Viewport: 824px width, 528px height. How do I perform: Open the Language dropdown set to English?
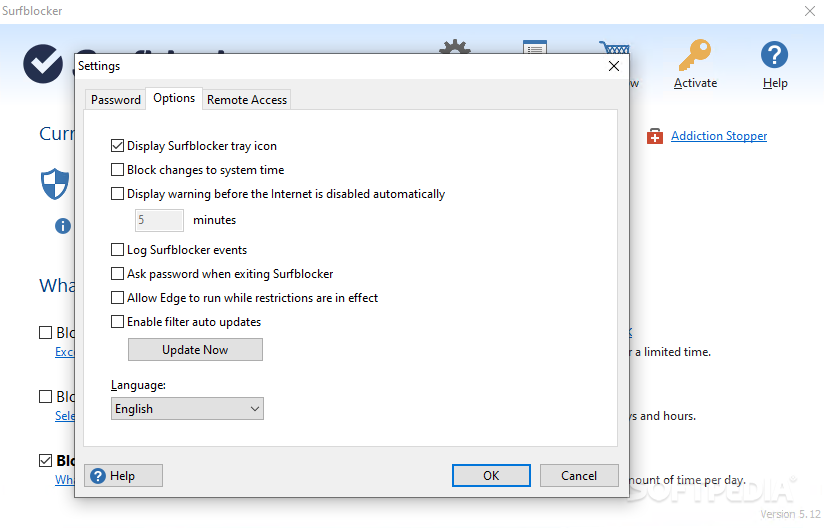[x=187, y=409]
